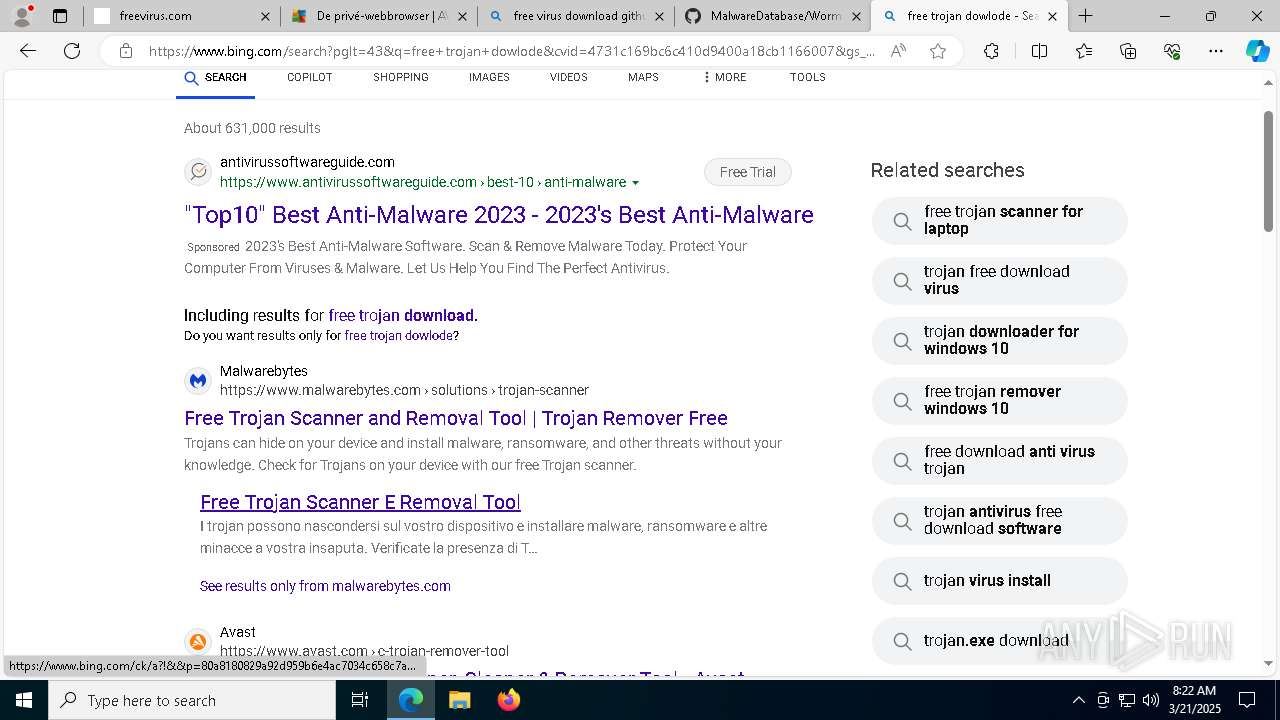Click the page vertical scrollbar thumb
The height and width of the screenshot is (720, 1280).
coord(1269,172)
